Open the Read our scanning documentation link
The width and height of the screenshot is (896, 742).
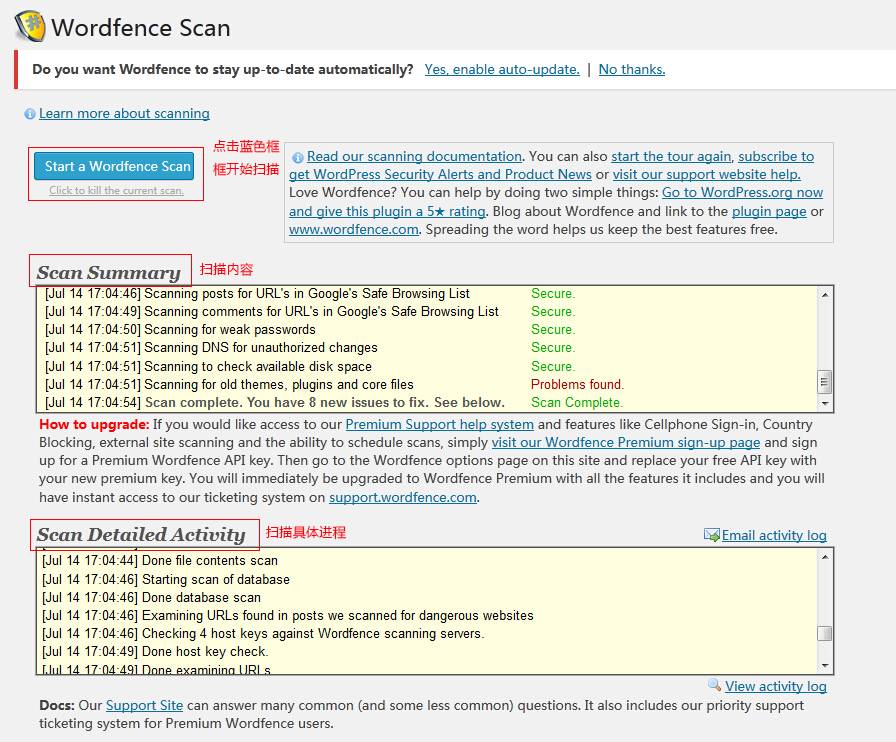(x=414, y=157)
